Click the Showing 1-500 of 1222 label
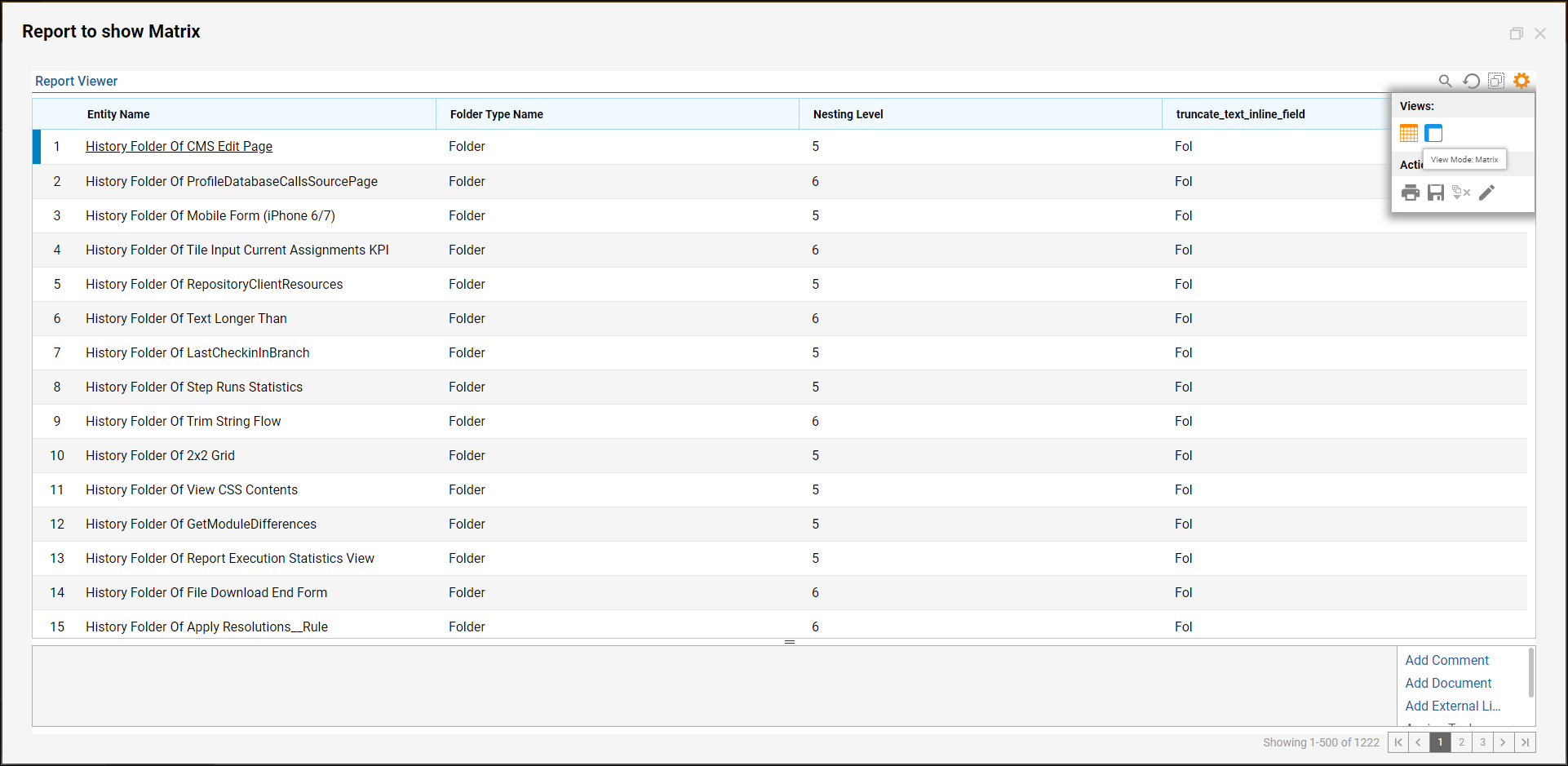Image resolution: width=1568 pixels, height=766 pixels. [1321, 742]
